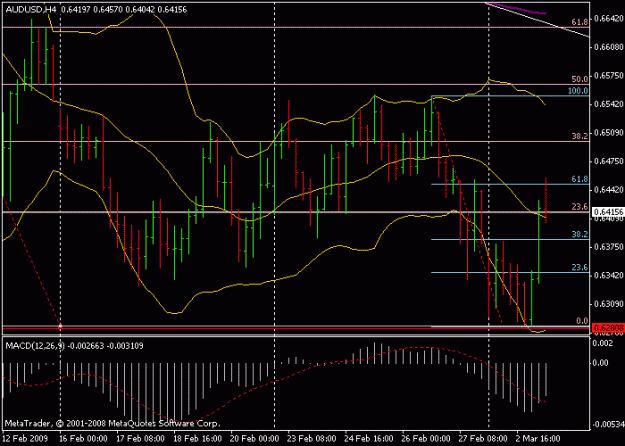The width and height of the screenshot is (625, 446).
Task: Click the 0.65090 price axis label
Action: (x=608, y=132)
